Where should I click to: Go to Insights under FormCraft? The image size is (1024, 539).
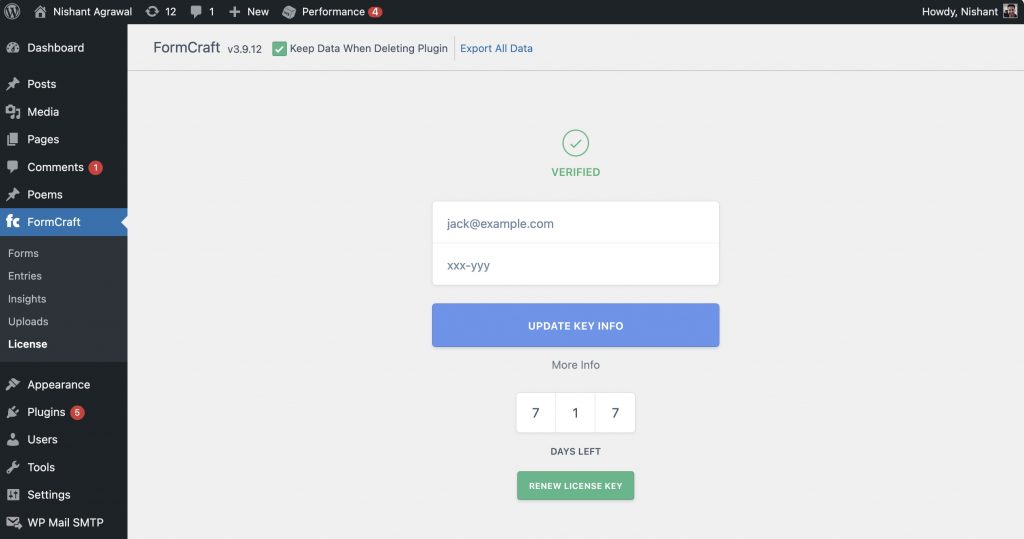coord(27,299)
